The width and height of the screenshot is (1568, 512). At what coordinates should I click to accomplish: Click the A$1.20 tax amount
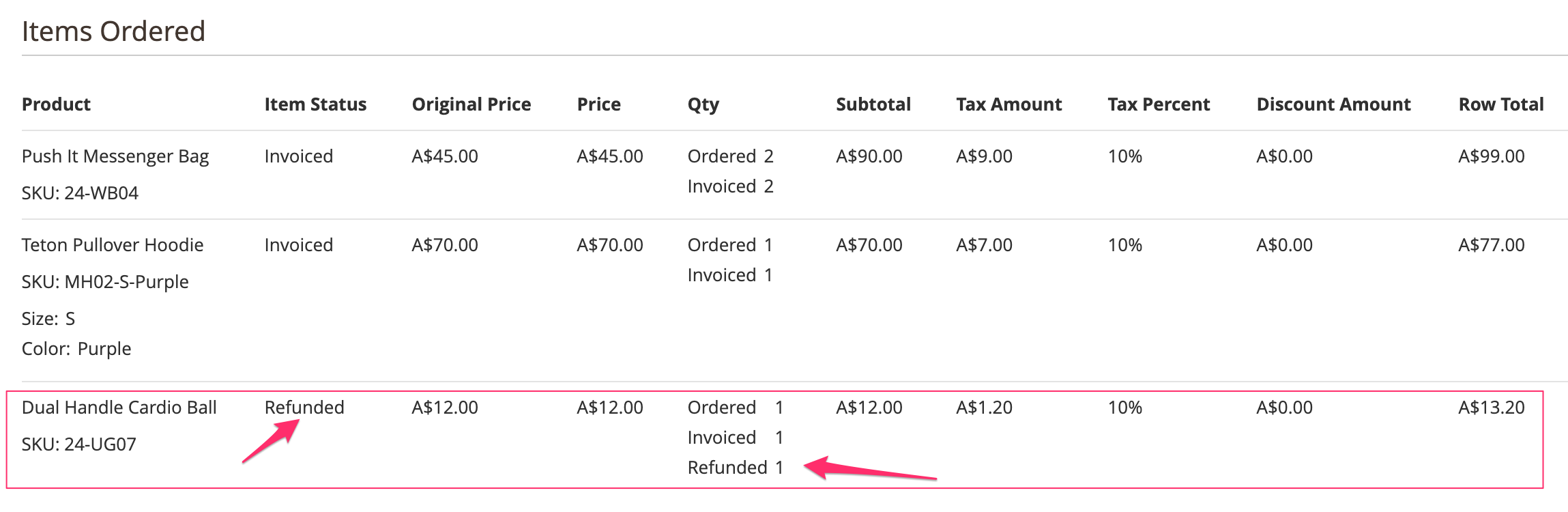[984, 408]
